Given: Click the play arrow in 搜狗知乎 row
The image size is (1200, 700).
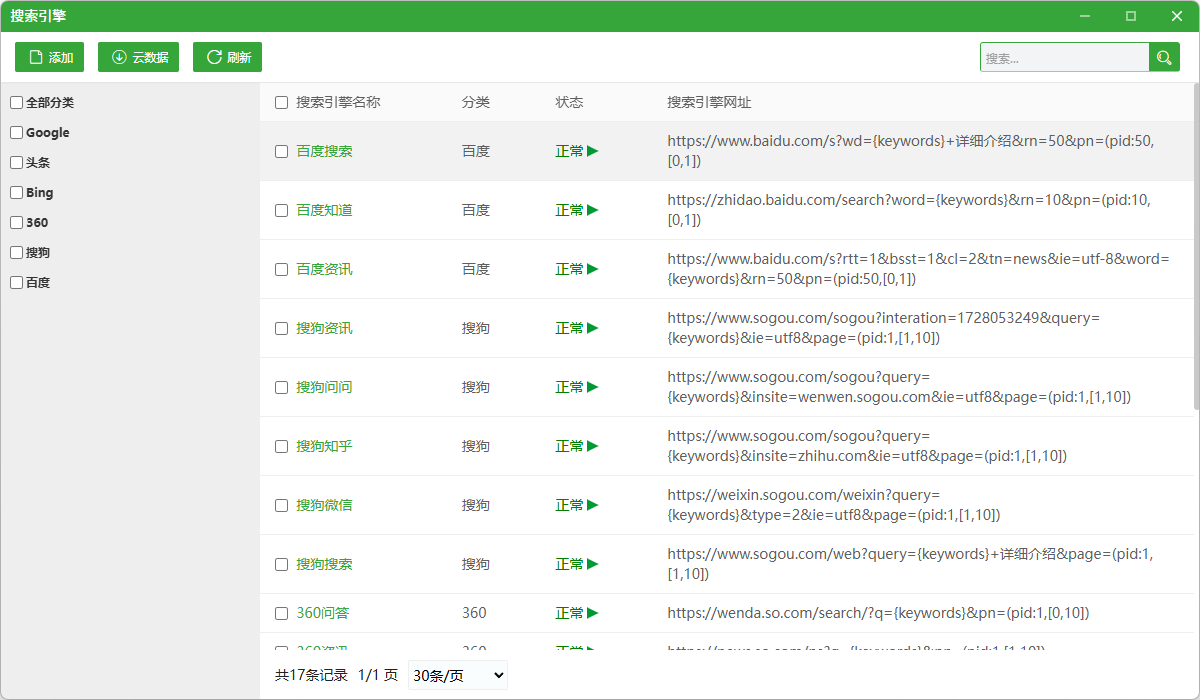Looking at the screenshot, I should (x=593, y=446).
